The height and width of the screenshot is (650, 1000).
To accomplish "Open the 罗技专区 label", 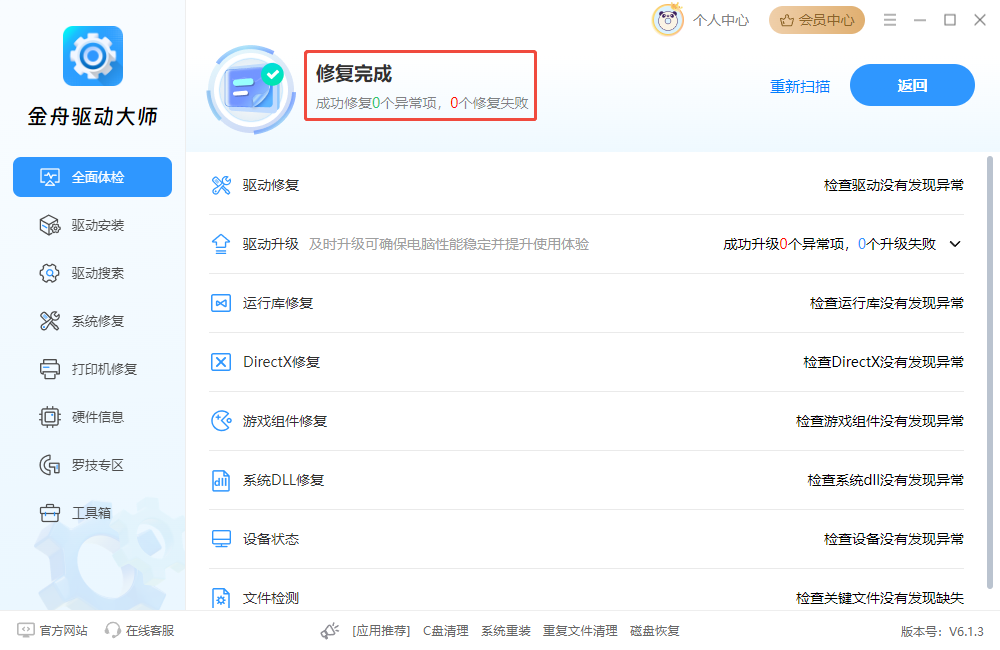I will (x=98, y=465).
